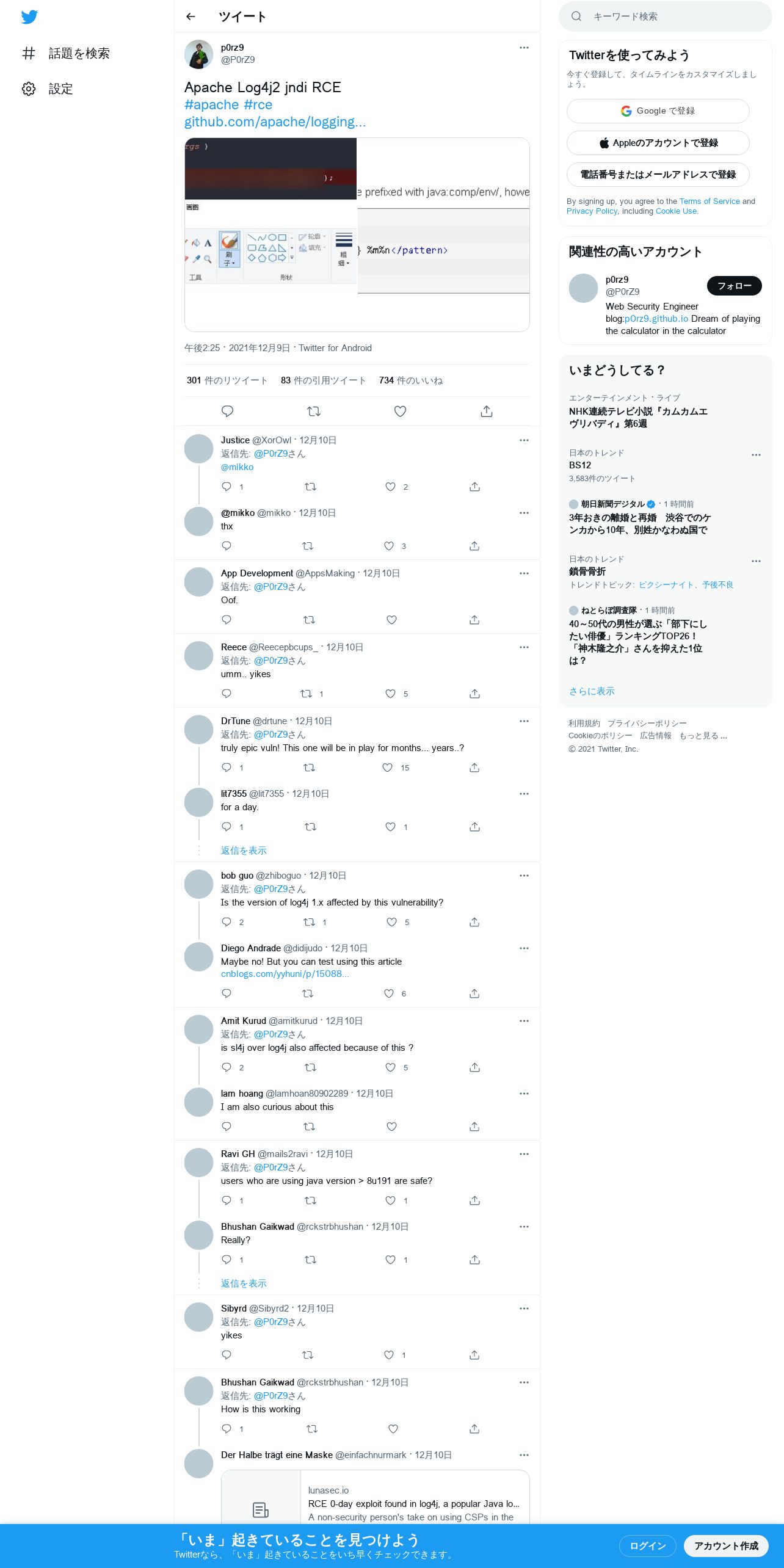This screenshot has height=1568, width=784.
Task: Open more options on Justice's reply
Action: (524, 440)
